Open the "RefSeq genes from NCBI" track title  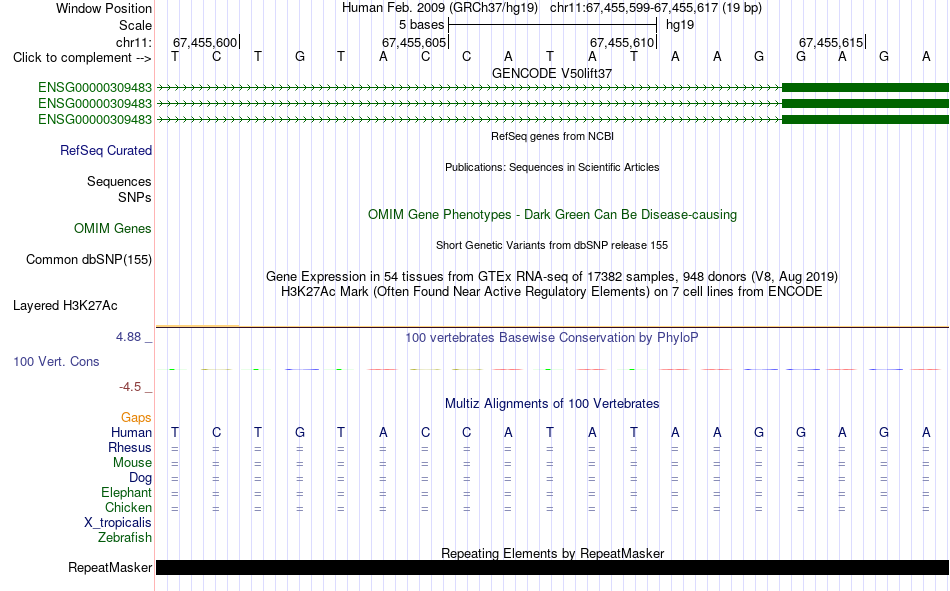click(552, 136)
